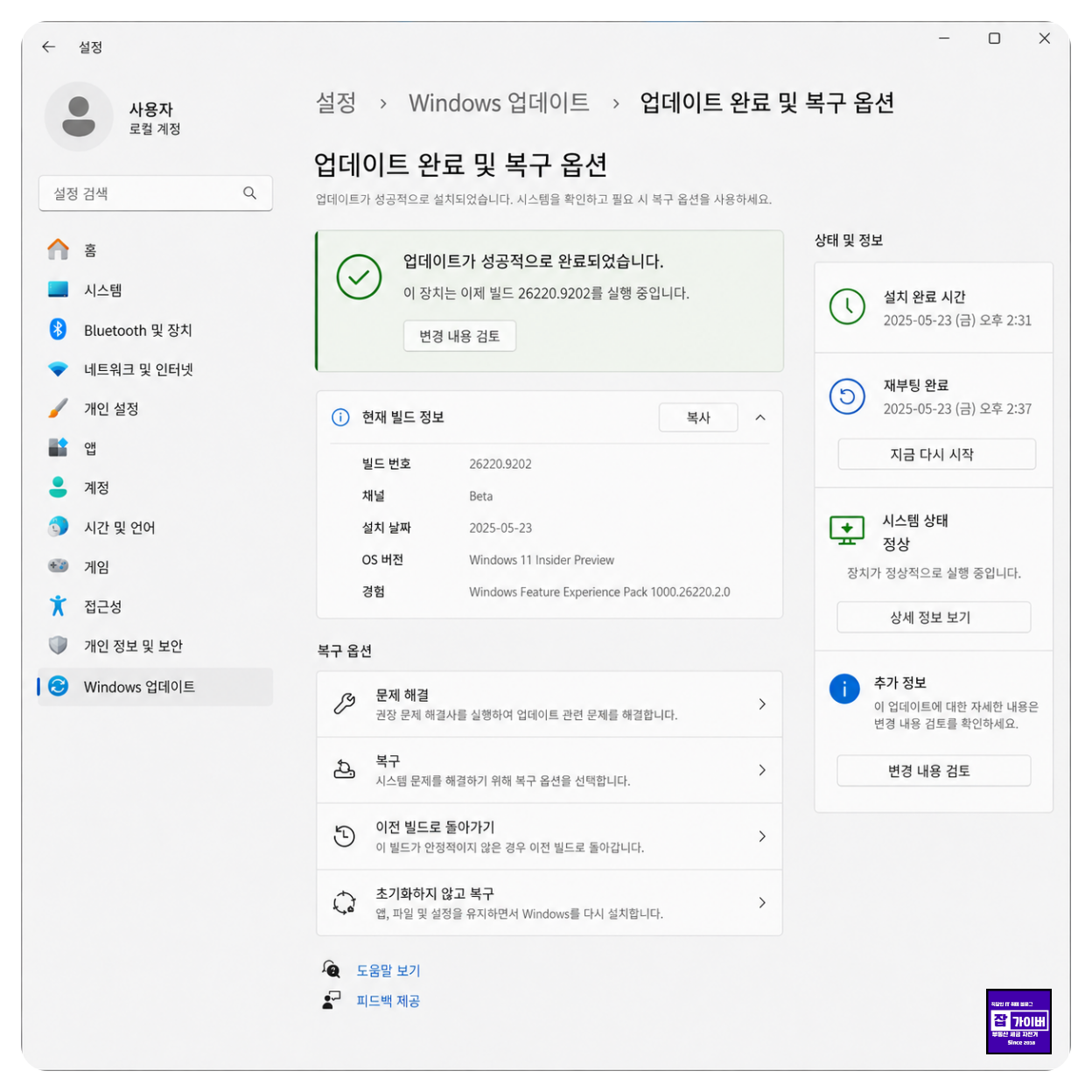Open 네트워크 및 인터넷 settings
The image size is (1092, 1092).
tap(155, 369)
